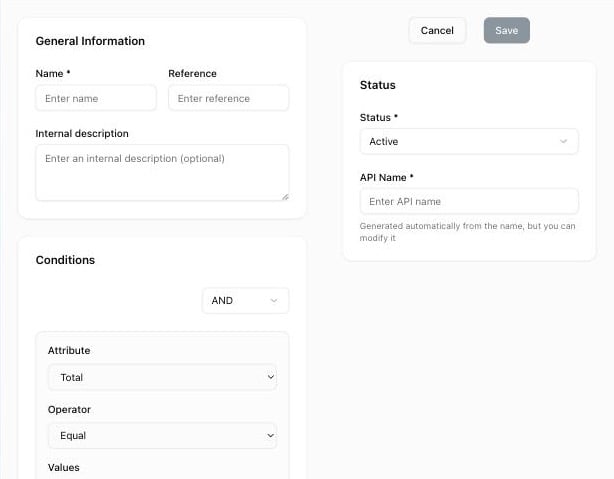Focus the Enter reference input field
Image resolution: width=614 pixels, height=479 pixels.
(229, 98)
